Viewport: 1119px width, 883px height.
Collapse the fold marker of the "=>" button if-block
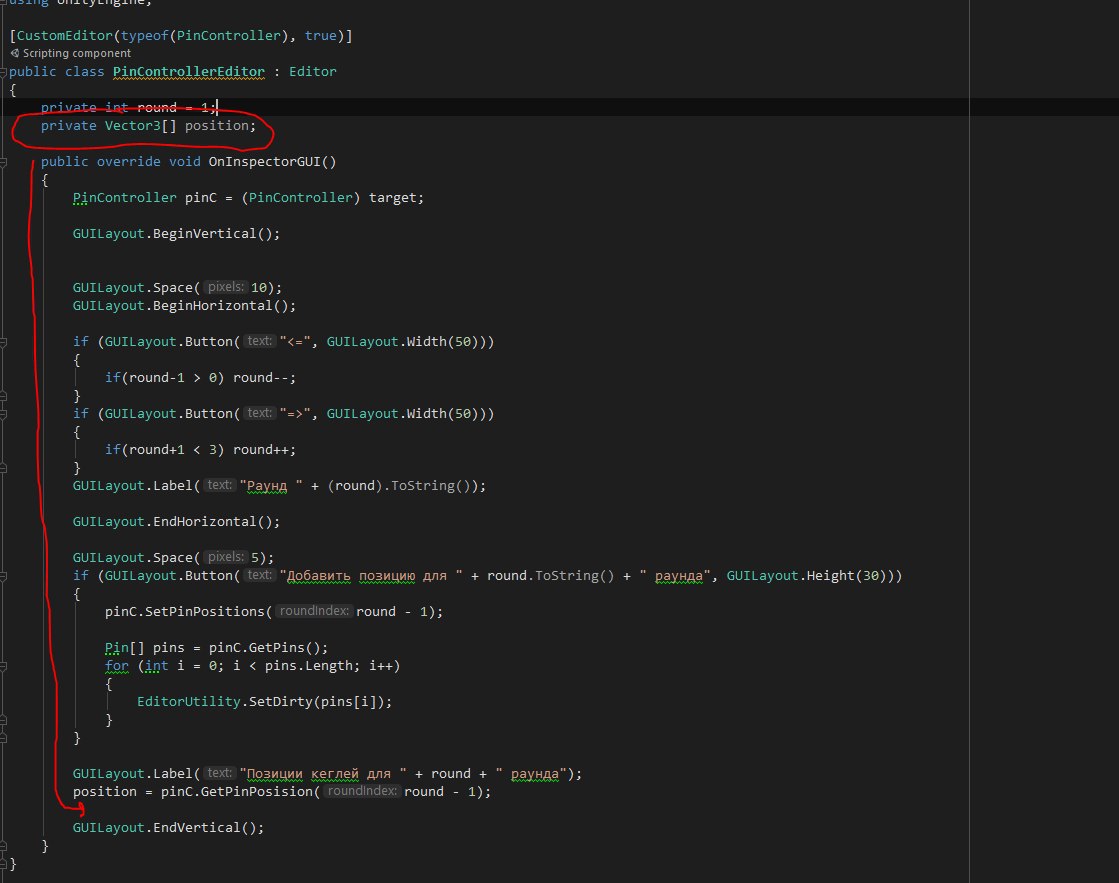[4, 414]
